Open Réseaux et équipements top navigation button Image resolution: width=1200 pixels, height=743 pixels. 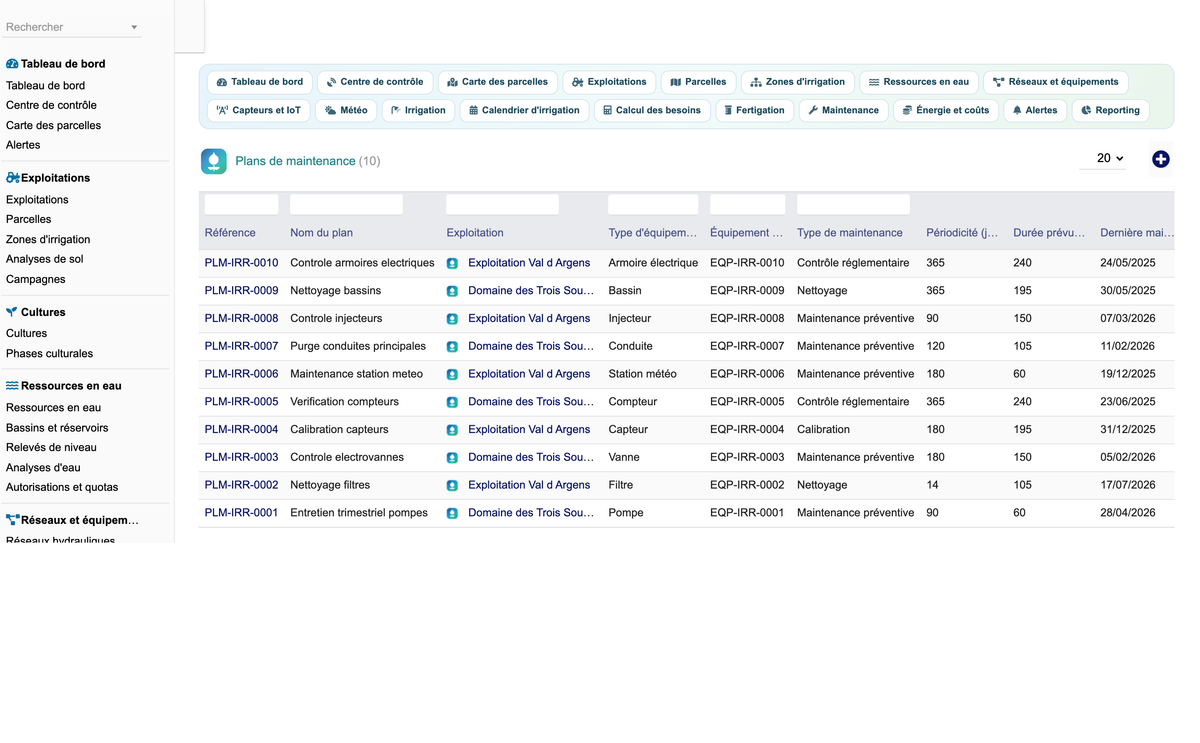pyautogui.click(x=1056, y=82)
